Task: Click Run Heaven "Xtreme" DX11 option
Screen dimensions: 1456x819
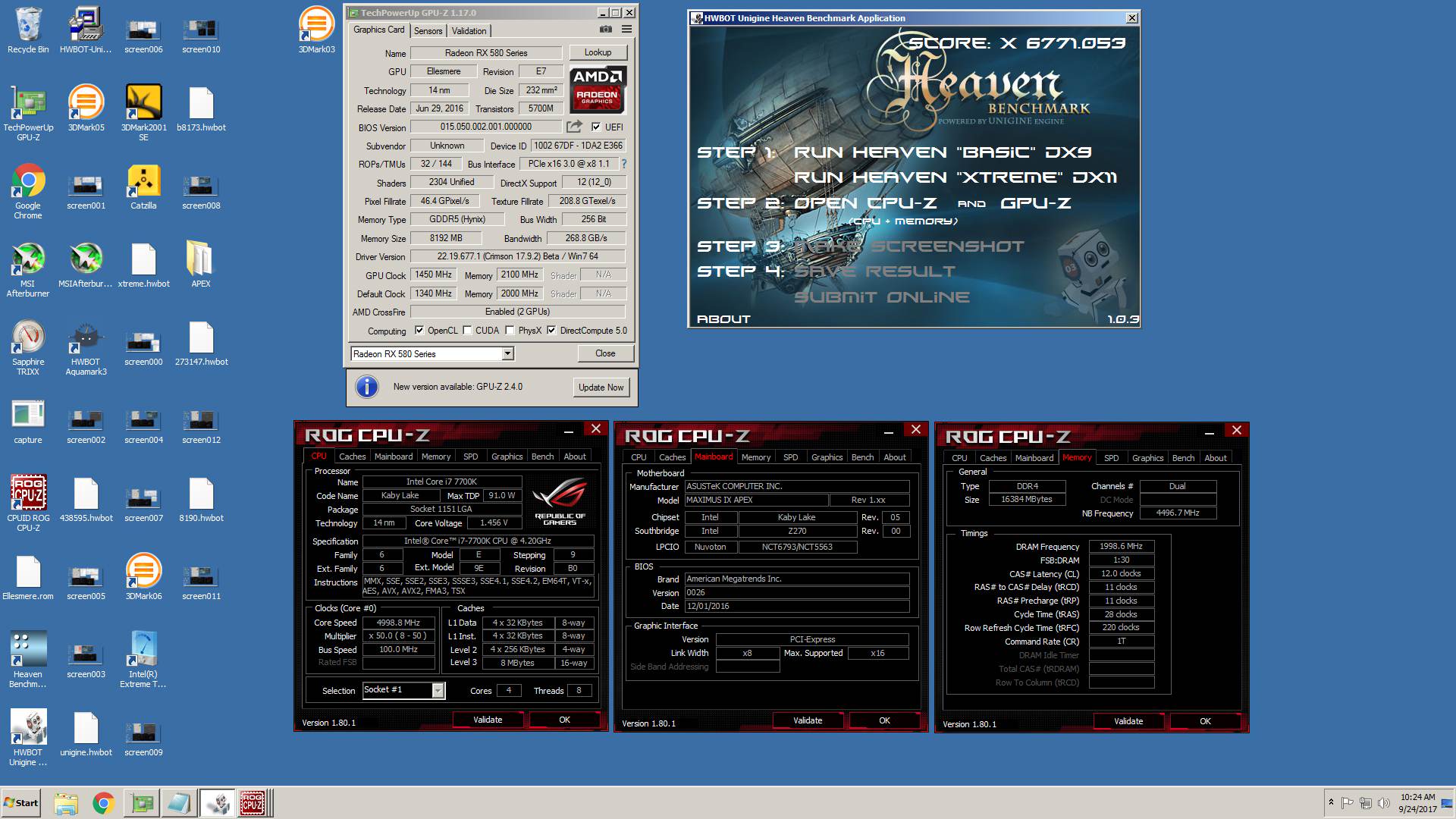Action: pos(955,177)
